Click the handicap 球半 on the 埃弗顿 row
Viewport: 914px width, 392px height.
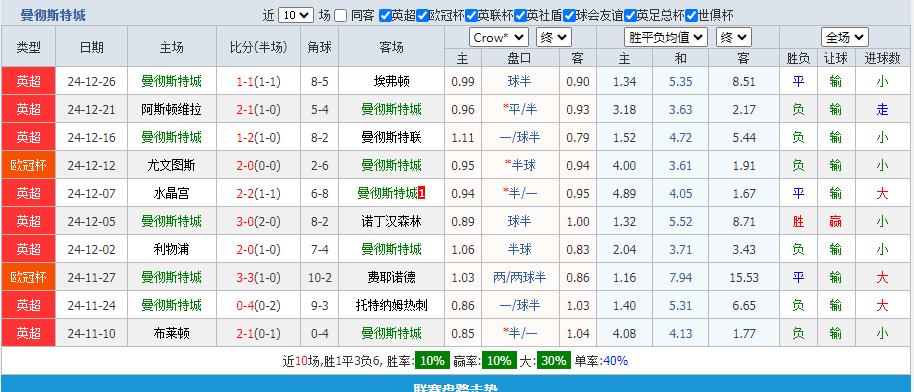(x=519, y=82)
